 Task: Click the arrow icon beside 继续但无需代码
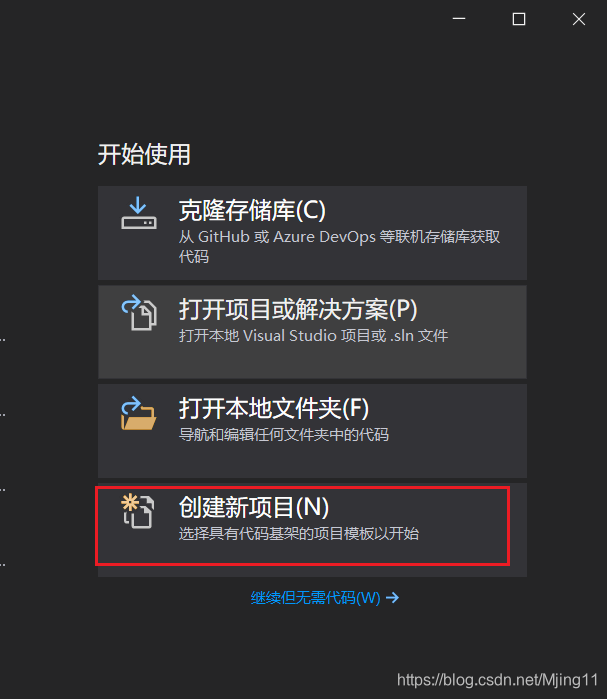tap(392, 597)
